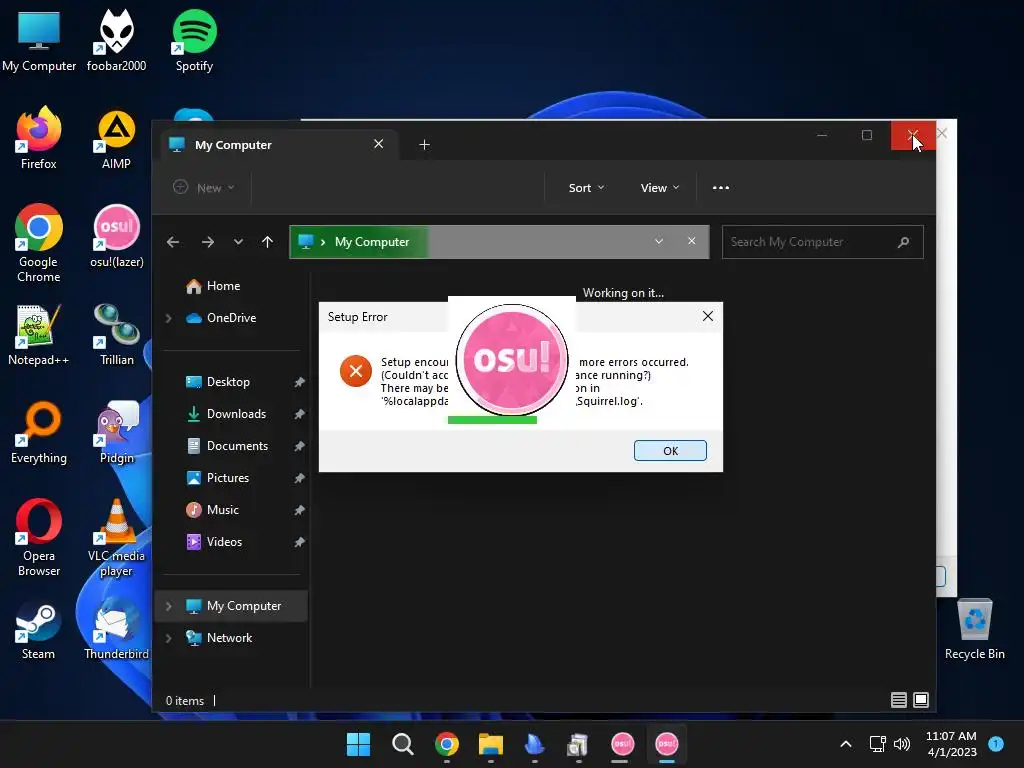Close the Setup Error dialog
The height and width of the screenshot is (768, 1024).
[708, 316]
